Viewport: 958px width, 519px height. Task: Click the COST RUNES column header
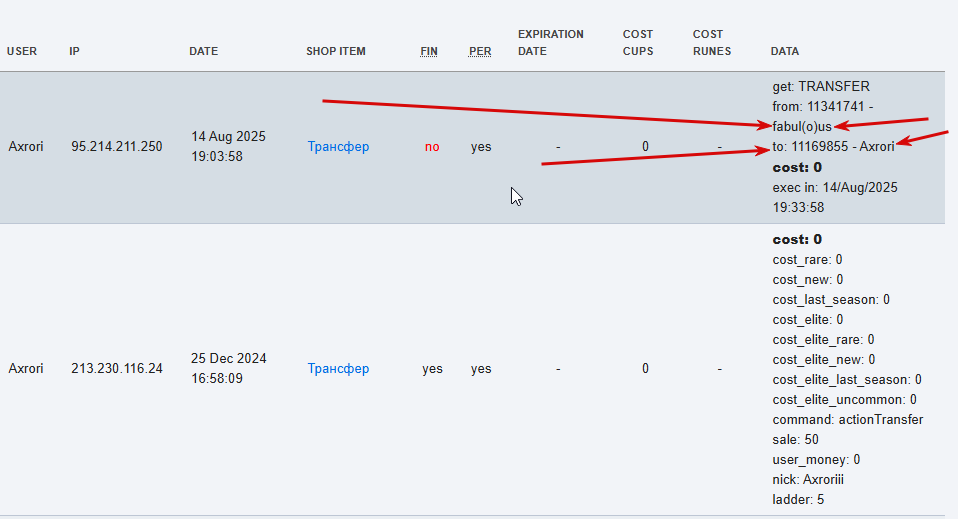tap(712, 43)
